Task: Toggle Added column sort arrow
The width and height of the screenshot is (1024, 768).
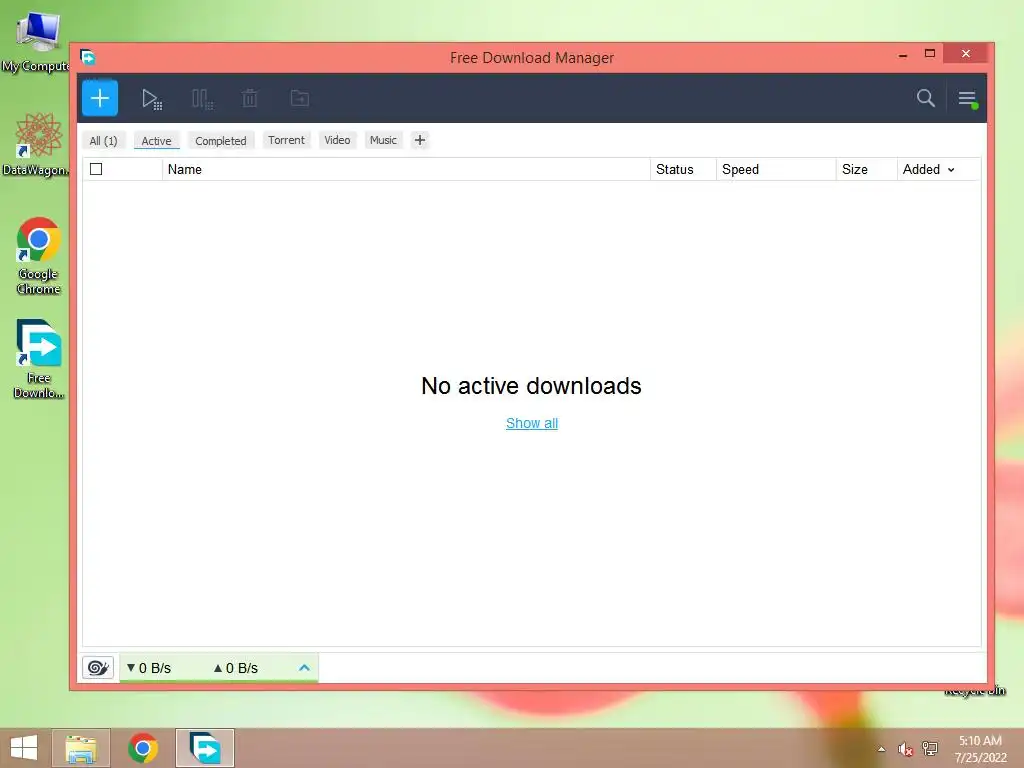Action: (951, 170)
